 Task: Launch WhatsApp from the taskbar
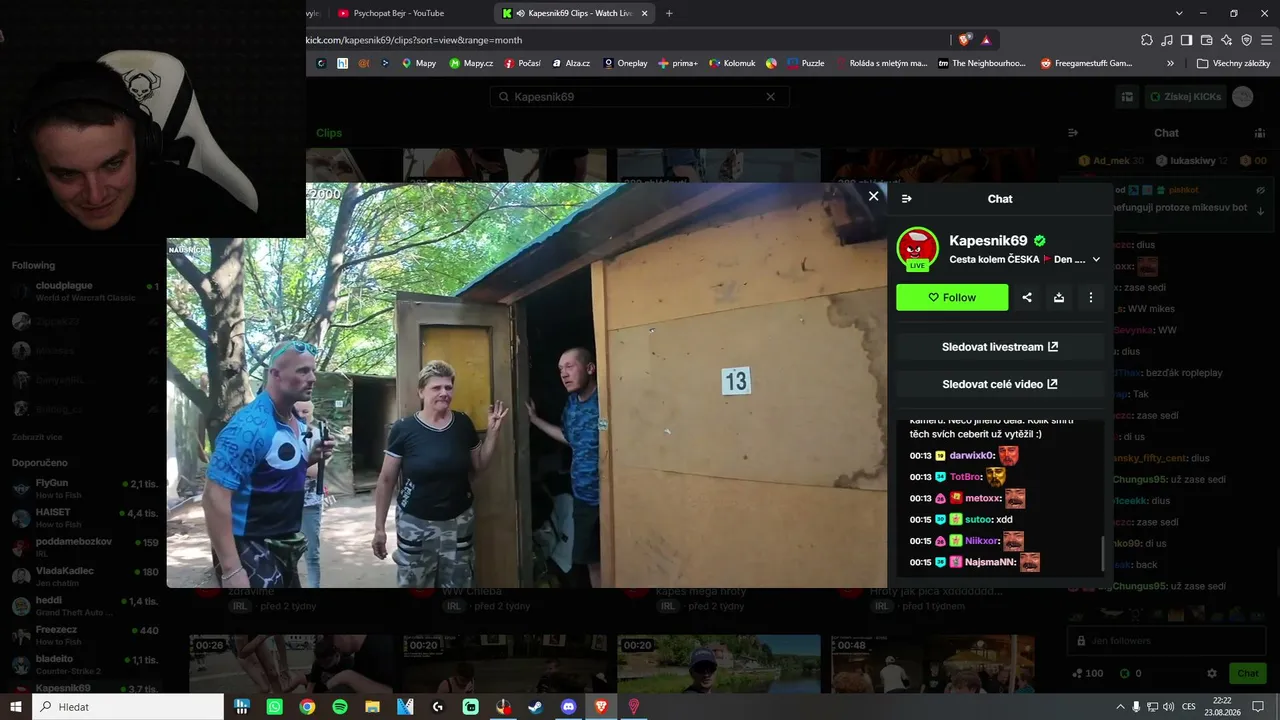pos(275,706)
